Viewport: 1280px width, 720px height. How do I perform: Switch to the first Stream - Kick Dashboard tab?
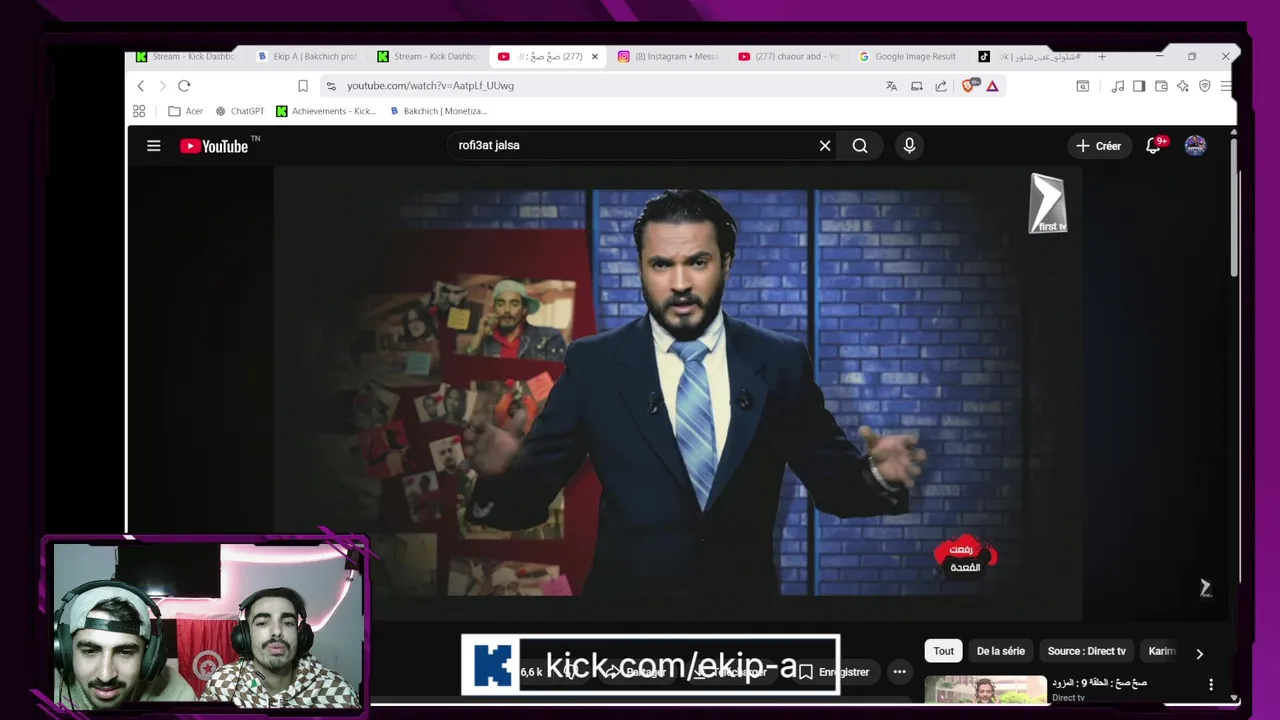click(186, 57)
